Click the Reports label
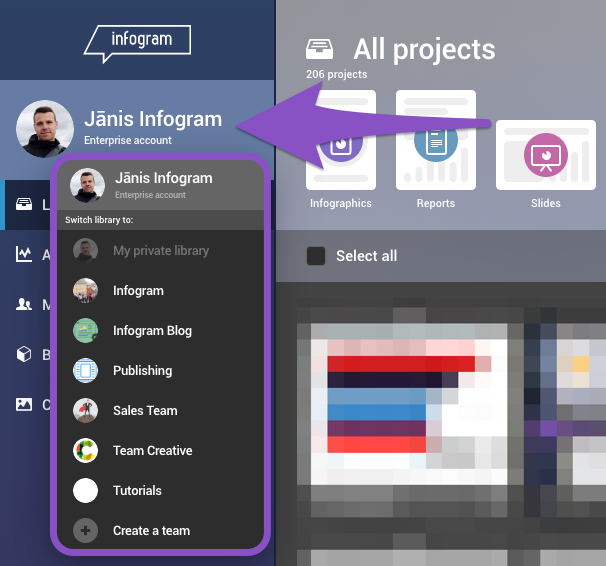 pos(436,203)
